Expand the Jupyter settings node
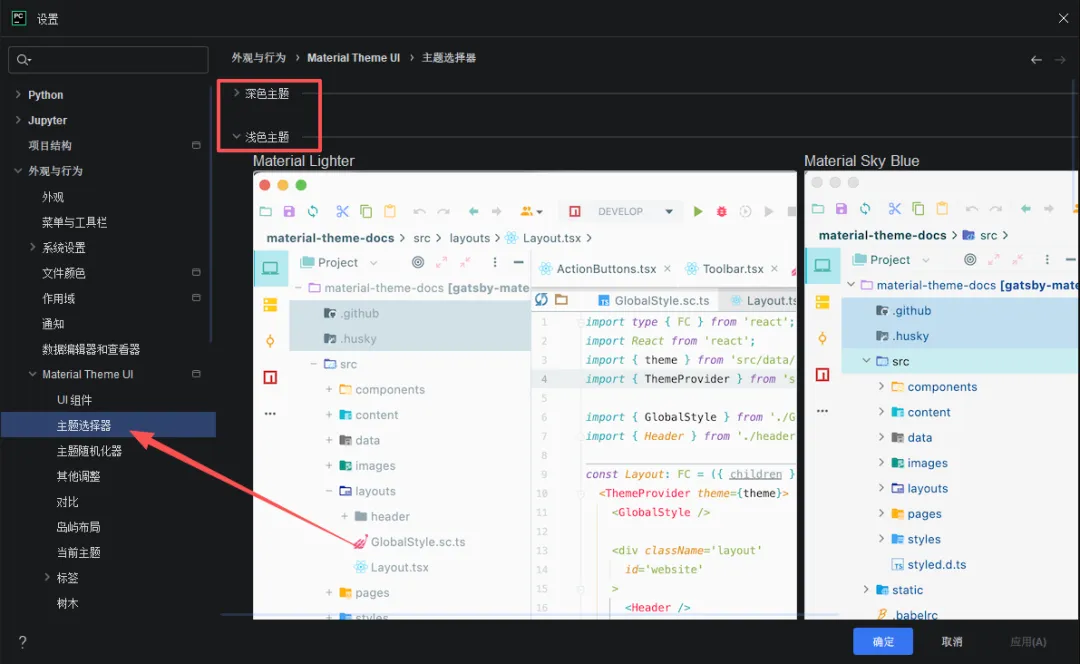1080x664 pixels. point(18,120)
